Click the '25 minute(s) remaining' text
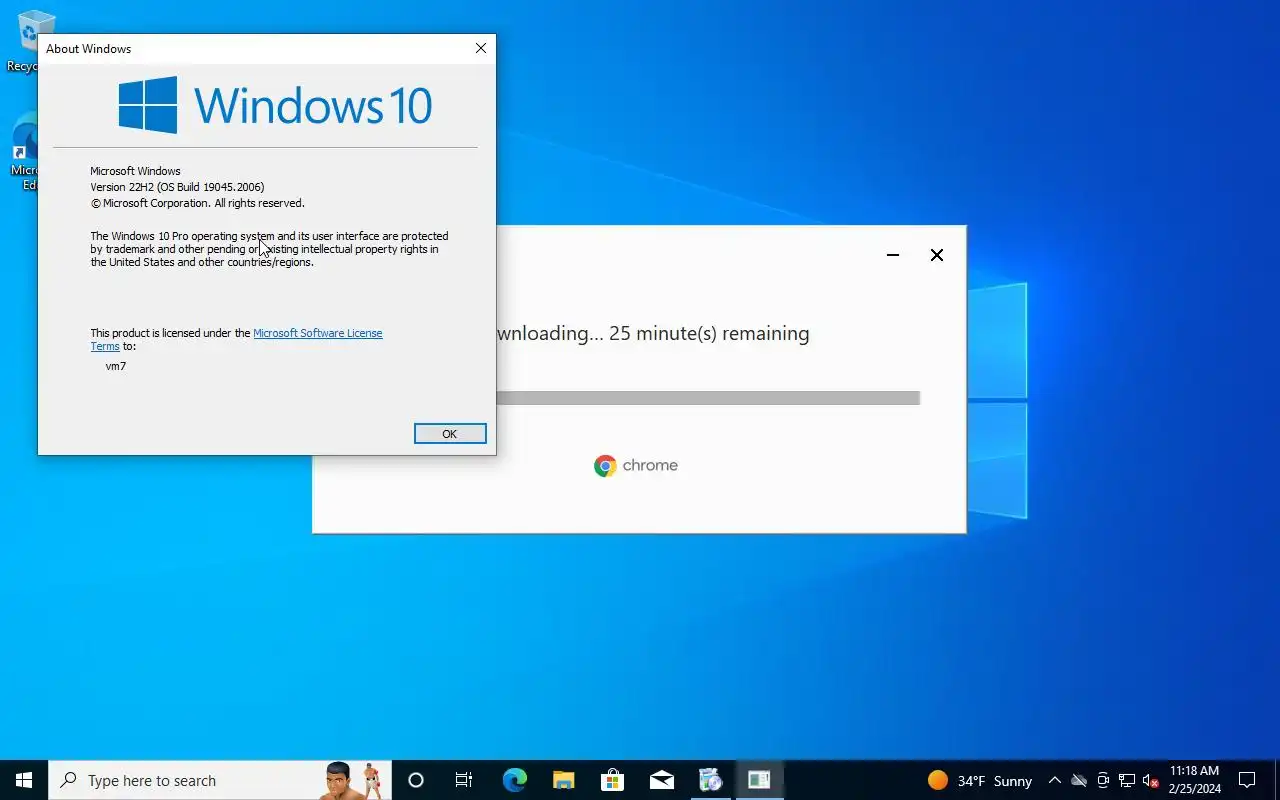1280x800 pixels. [x=709, y=334]
